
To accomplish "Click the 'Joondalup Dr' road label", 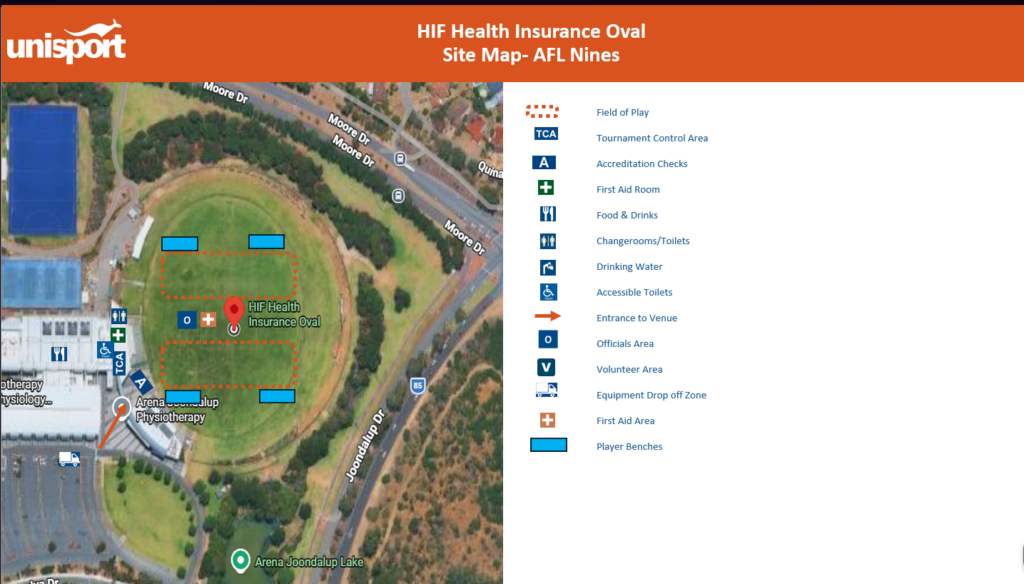I will coord(365,446).
